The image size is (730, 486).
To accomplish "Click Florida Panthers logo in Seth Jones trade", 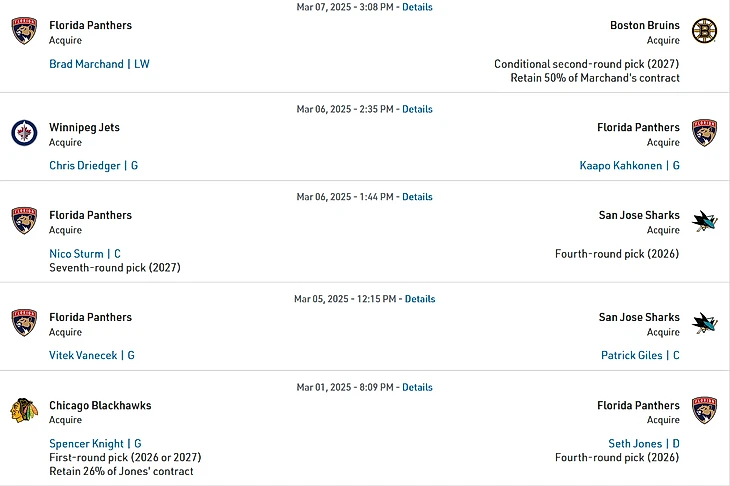I will pyautogui.click(x=704, y=411).
